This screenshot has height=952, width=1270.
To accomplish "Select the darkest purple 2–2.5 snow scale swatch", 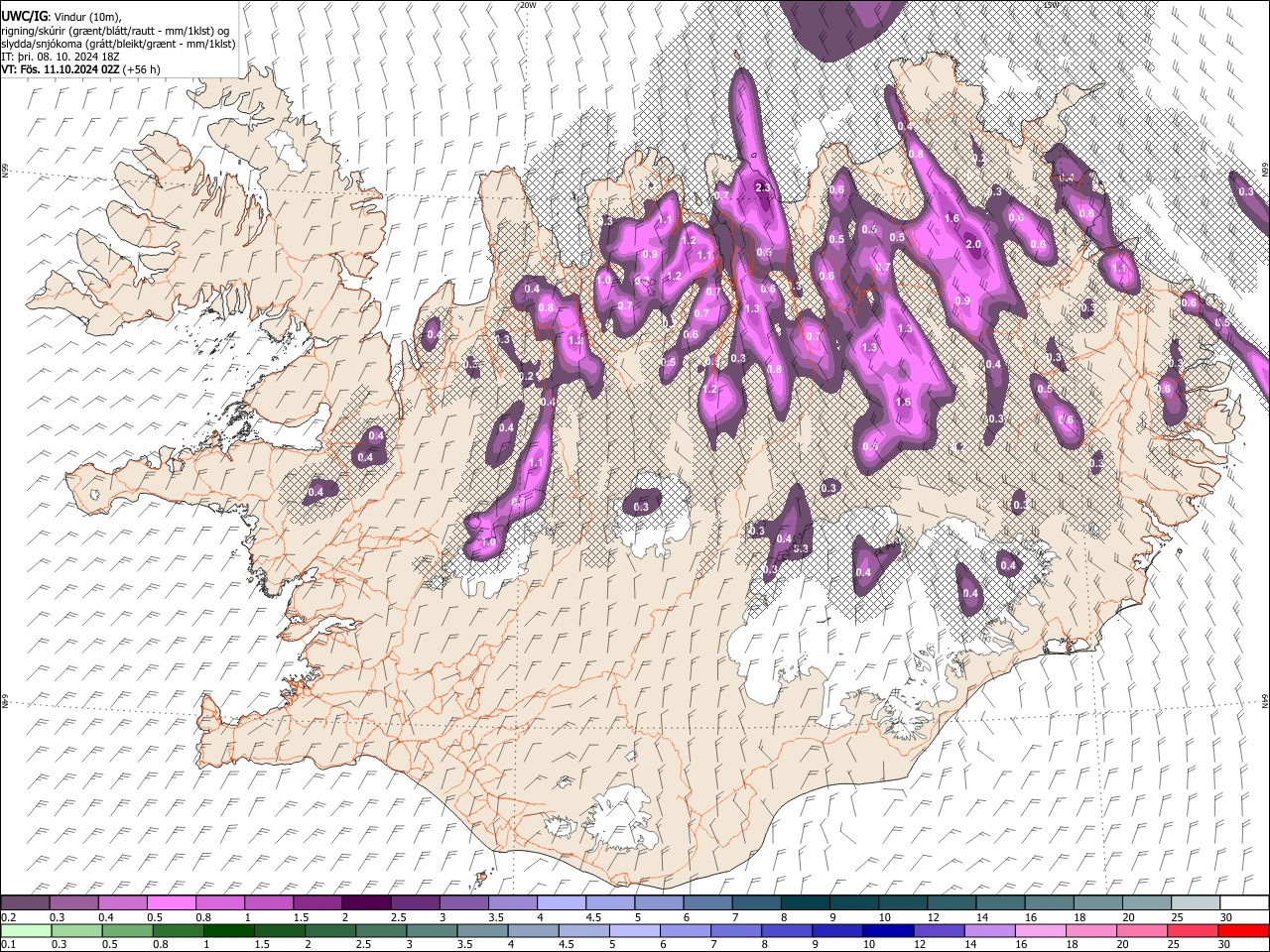I will (366, 903).
